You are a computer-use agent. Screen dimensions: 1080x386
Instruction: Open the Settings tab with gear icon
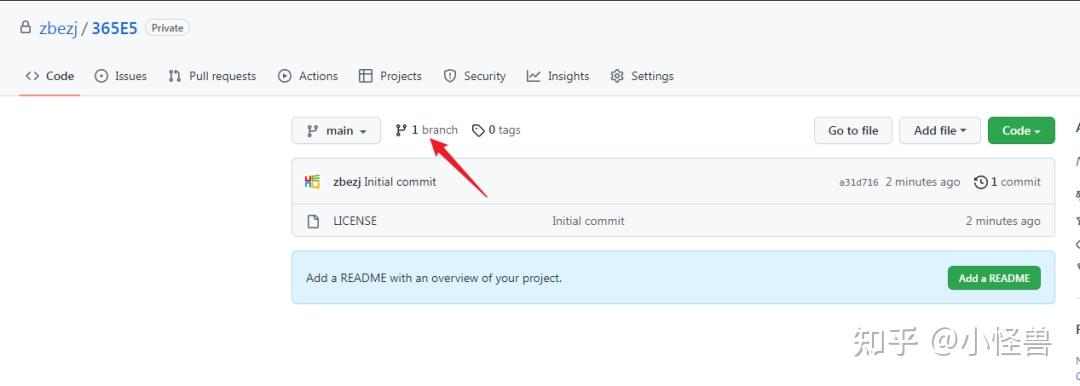point(642,76)
